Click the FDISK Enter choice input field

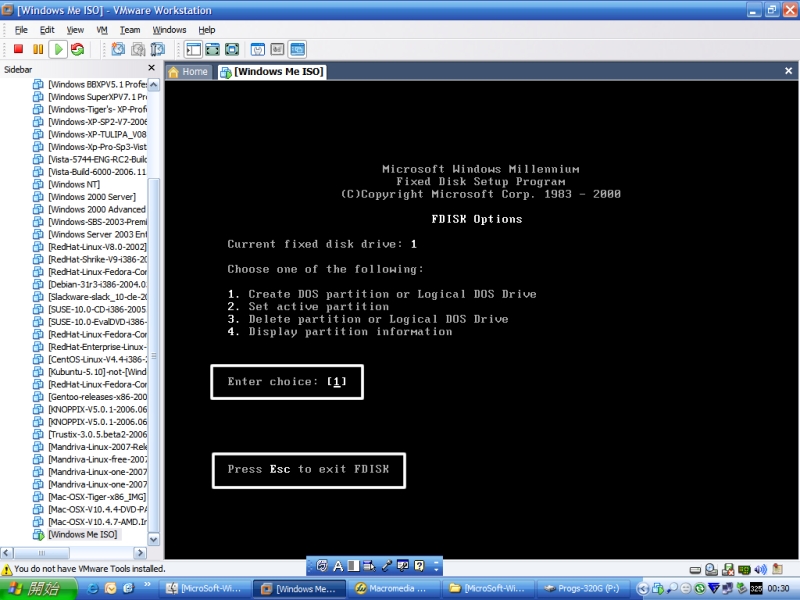coord(337,382)
